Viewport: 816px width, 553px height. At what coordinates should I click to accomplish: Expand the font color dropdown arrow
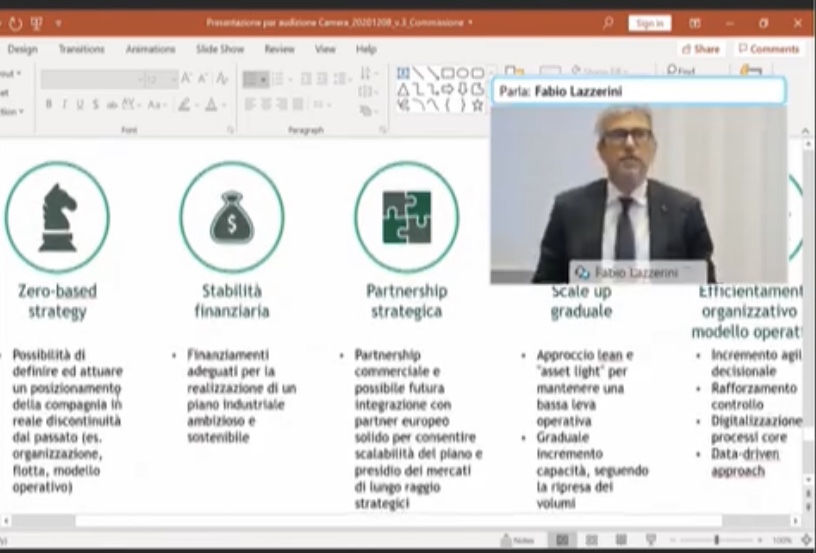(x=225, y=105)
